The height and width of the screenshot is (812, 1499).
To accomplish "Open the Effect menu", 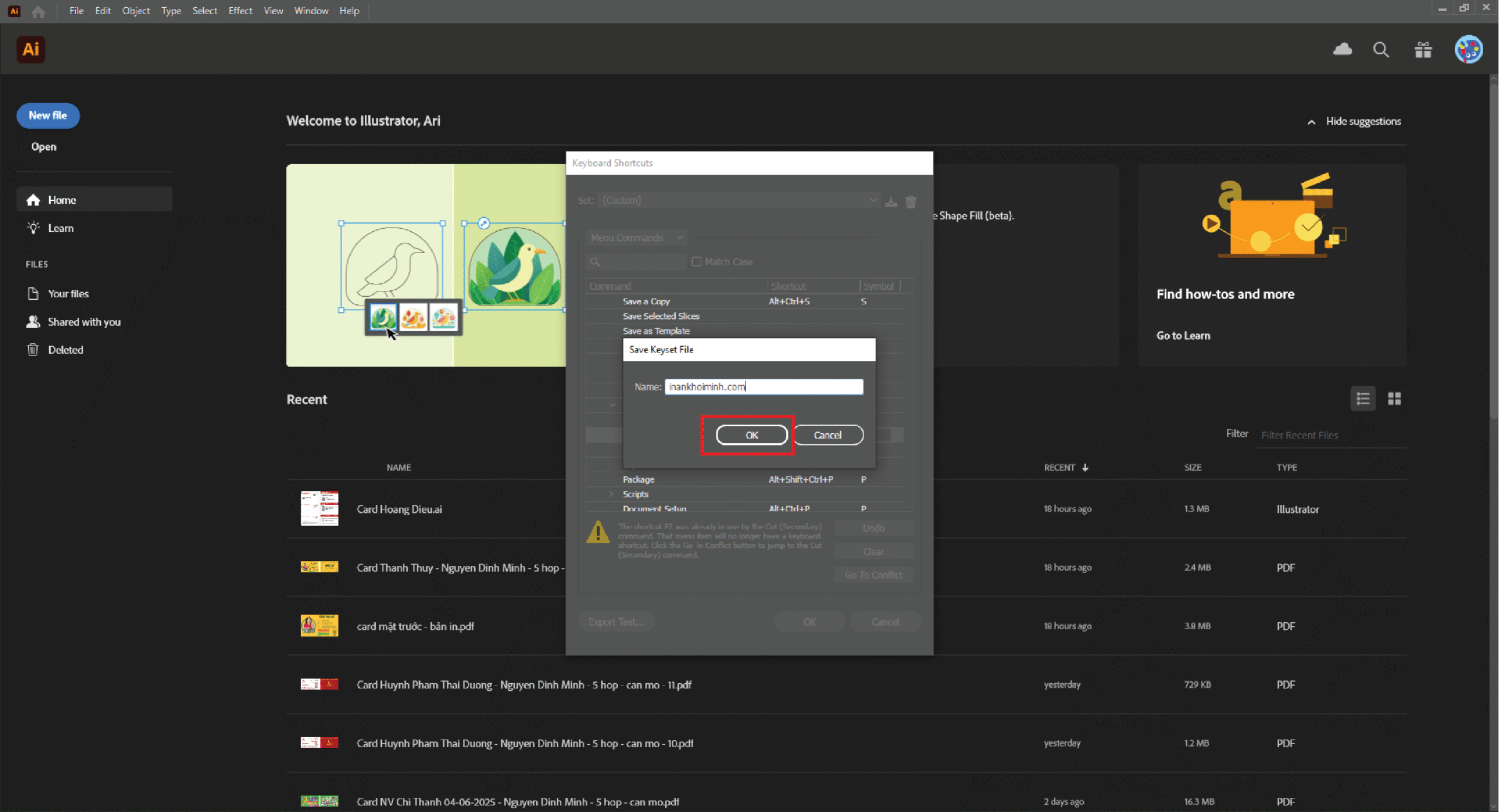I will [240, 11].
